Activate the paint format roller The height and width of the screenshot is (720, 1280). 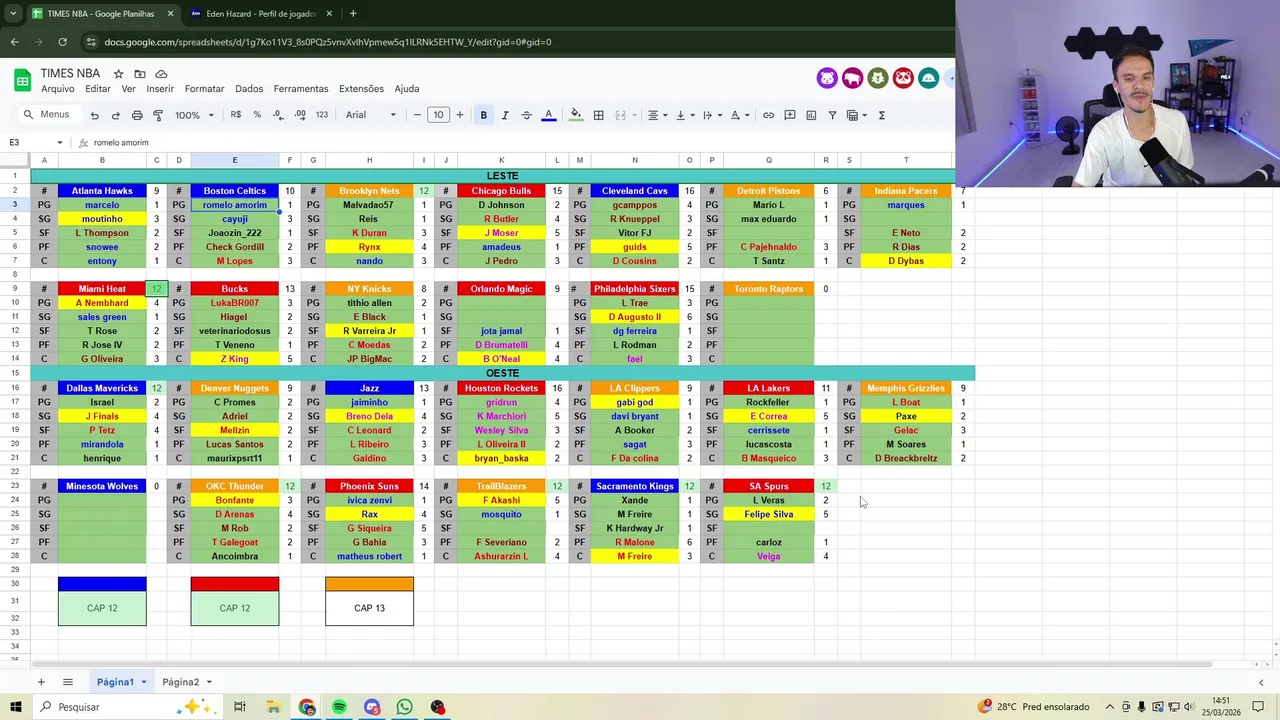pos(158,115)
